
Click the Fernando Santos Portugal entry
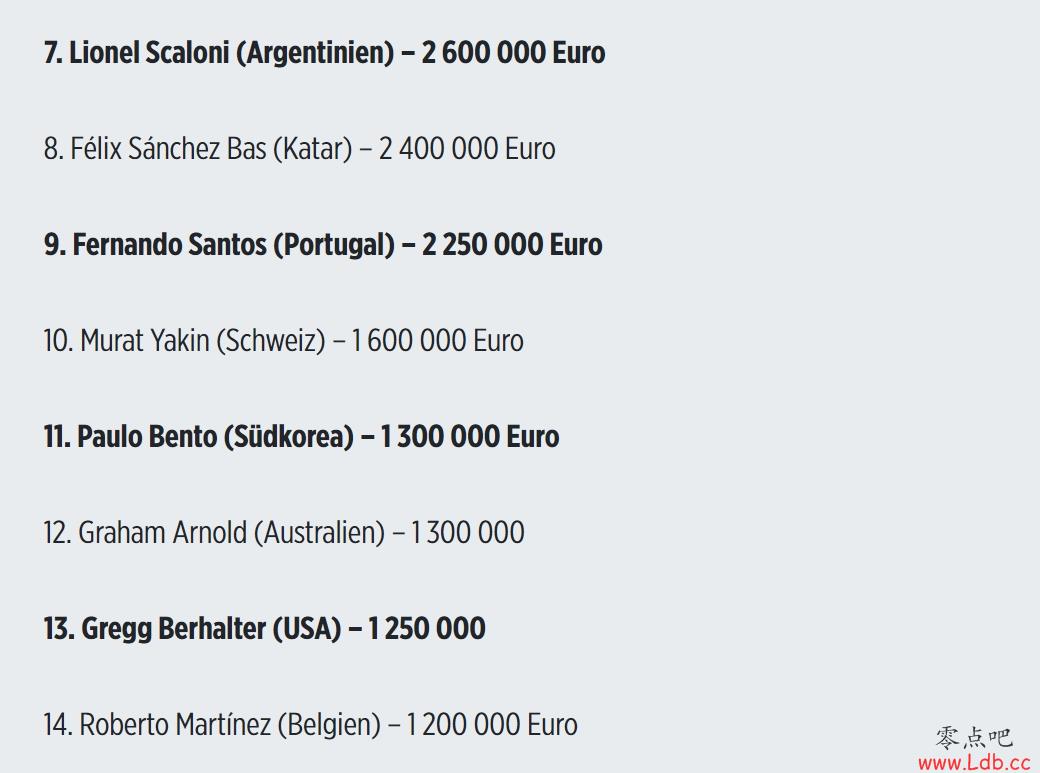point(323,245)
